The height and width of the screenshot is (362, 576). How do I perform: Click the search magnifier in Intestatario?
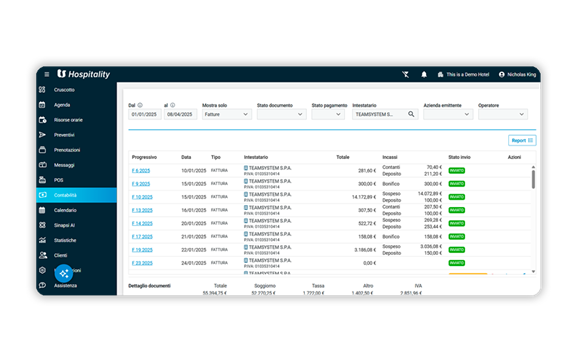point(411,114)
